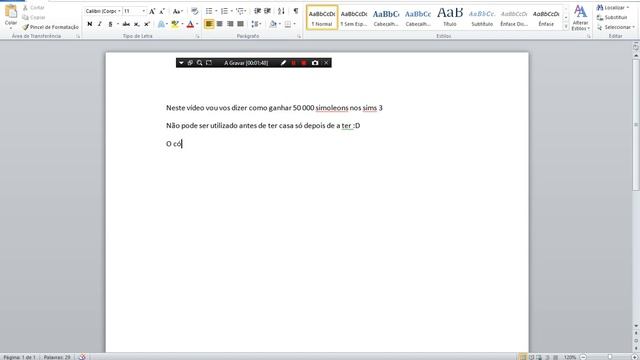Screen dimensions: 640x360
Task: Click Substituir (Replace)
Action: (612, 18)
